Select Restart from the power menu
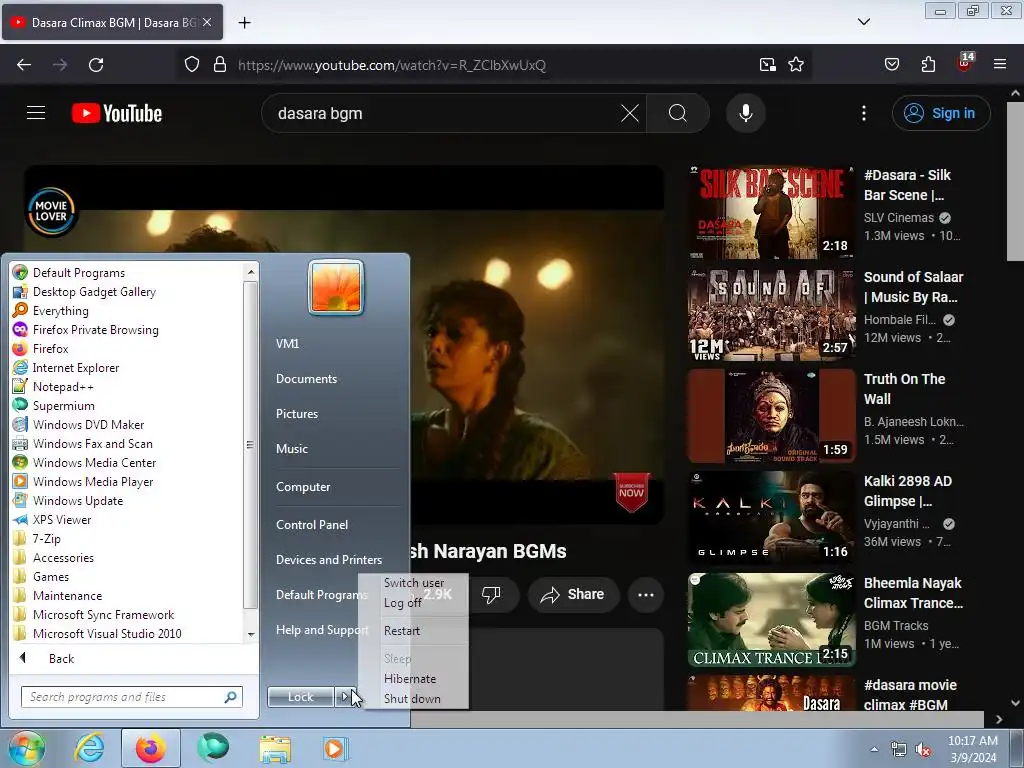 [402, 631]
